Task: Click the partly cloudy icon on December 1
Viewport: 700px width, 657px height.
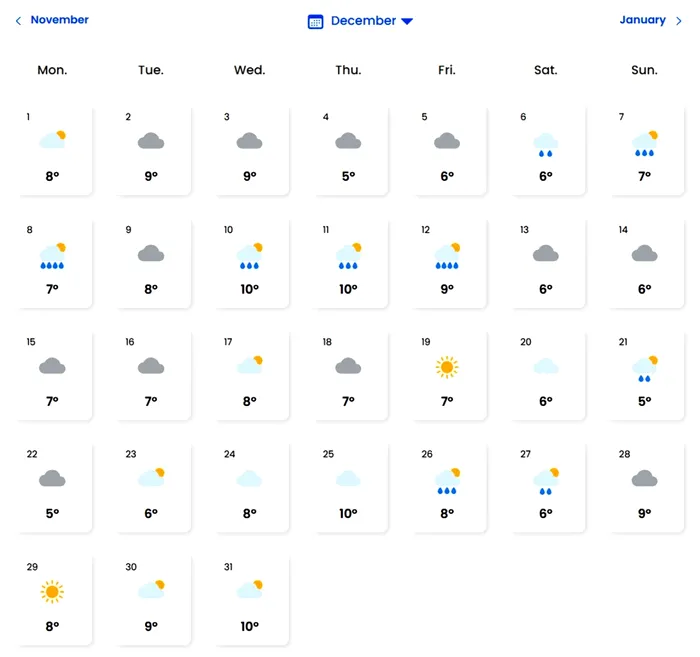Action: point(52,141)
